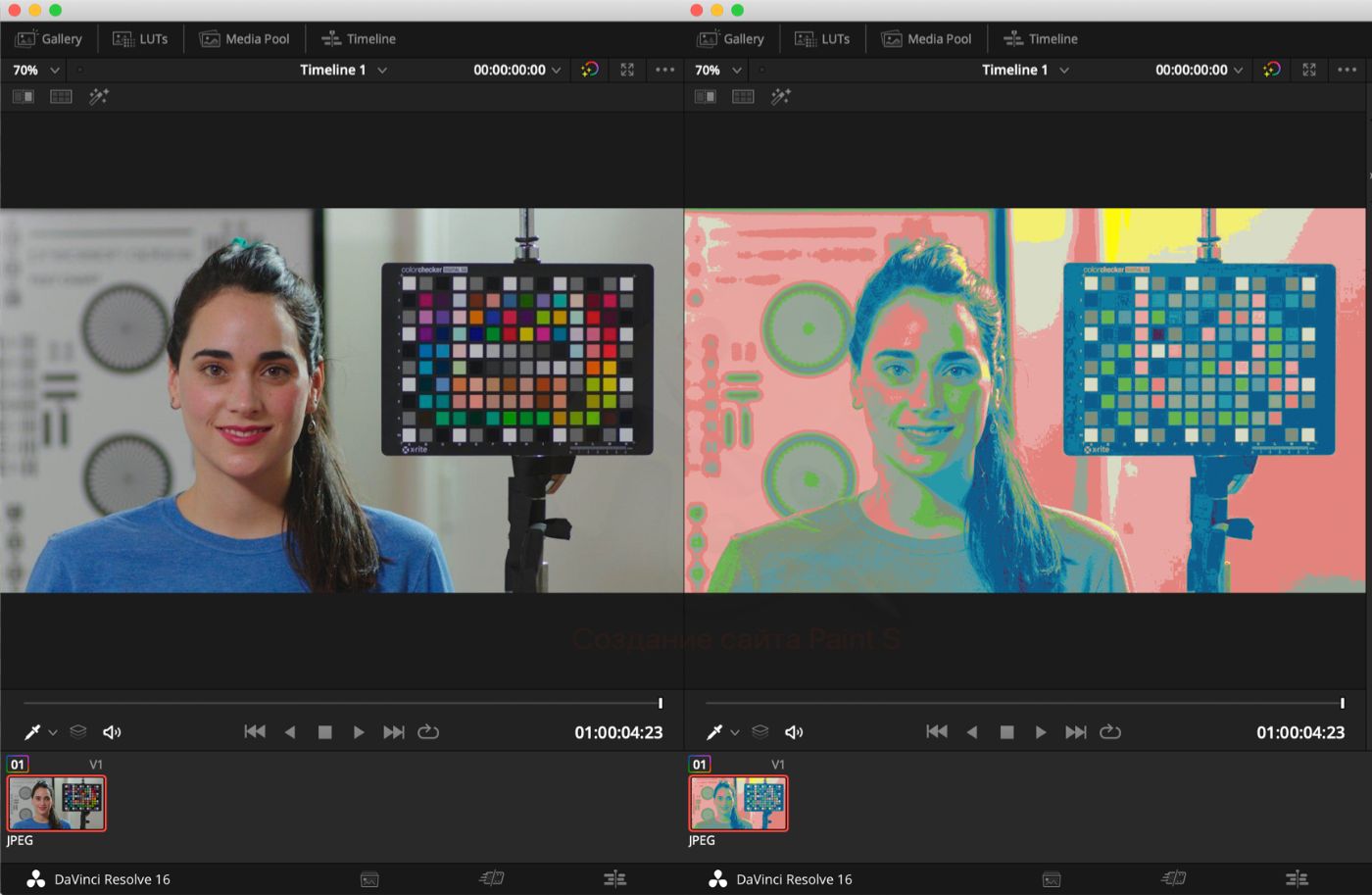Expand the viewer to full screen
The image size is (1372, 895).
pos(626,70)
